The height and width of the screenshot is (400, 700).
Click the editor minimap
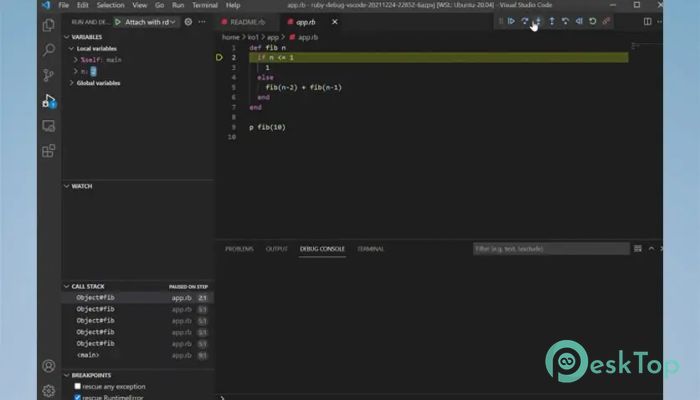tap(646, 46)
